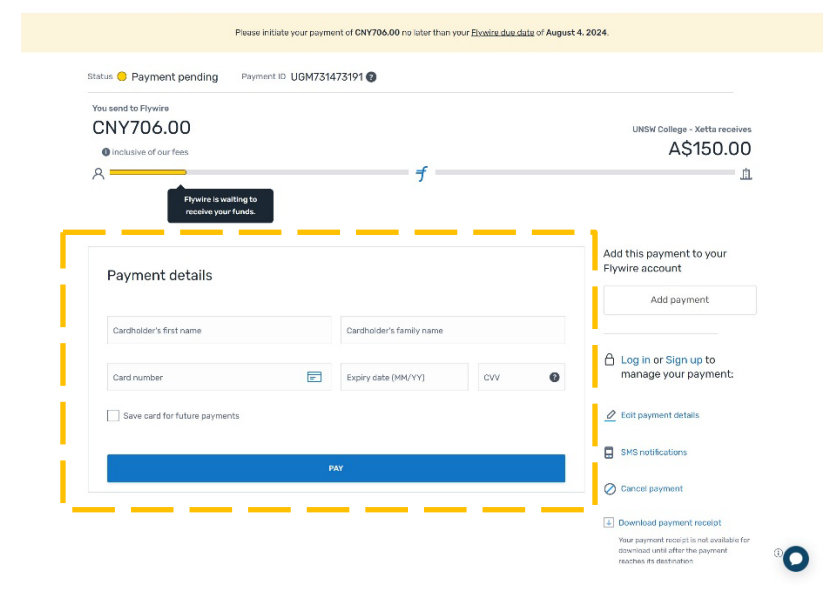Open the Sign up link
836x599 pixels.
click(684, 360)
